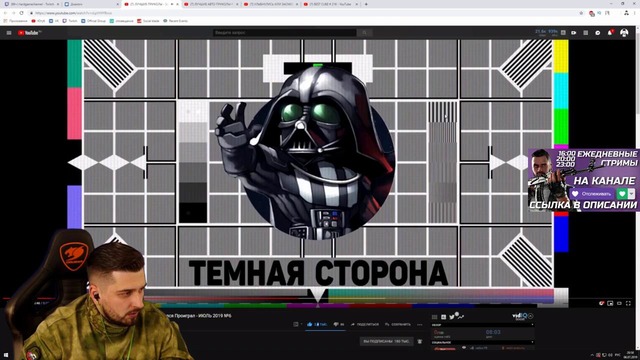Dislike the video with thumbs down
Viewport: 640px width, 360px height.
click(x=339, y=324)
